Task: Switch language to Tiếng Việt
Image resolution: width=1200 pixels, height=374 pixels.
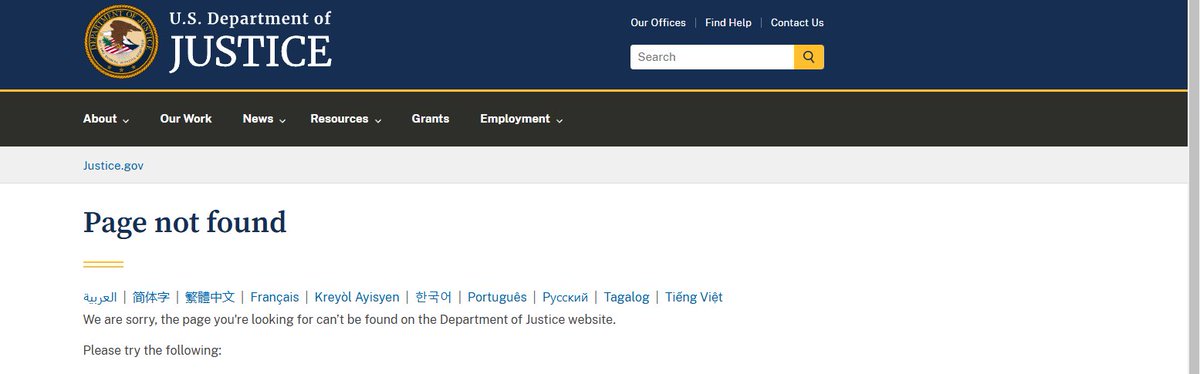Action: (x=694, y=297)
